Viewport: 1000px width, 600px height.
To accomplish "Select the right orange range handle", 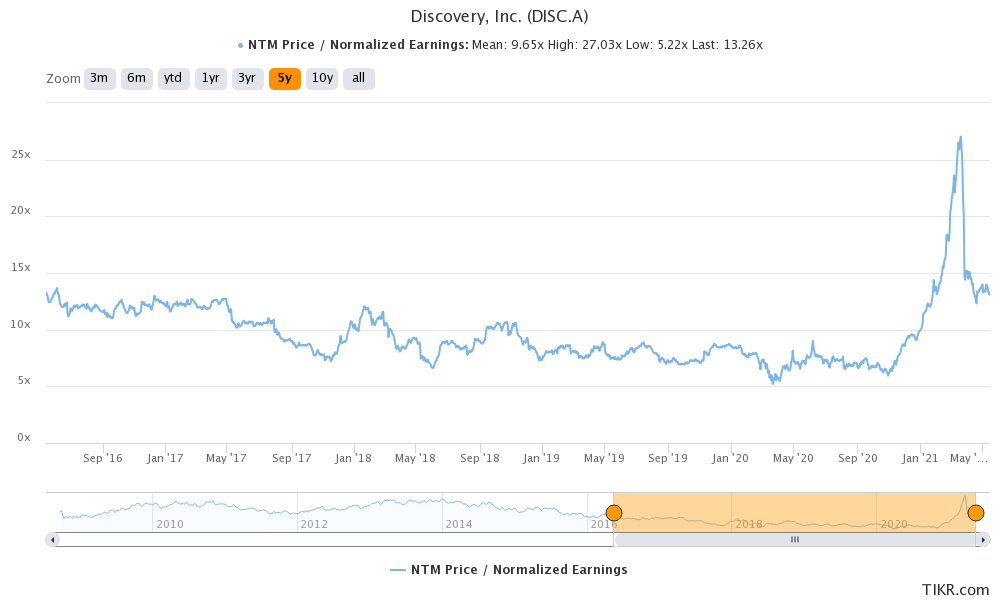I will pyautogui.click(x=976, y=512).
